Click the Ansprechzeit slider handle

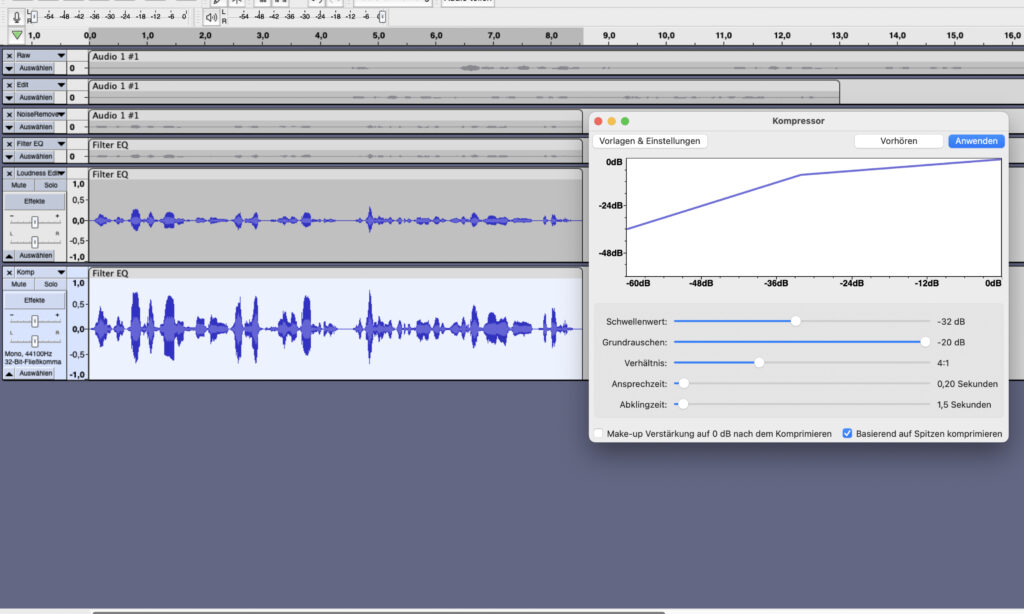click(x=684, y=383)
